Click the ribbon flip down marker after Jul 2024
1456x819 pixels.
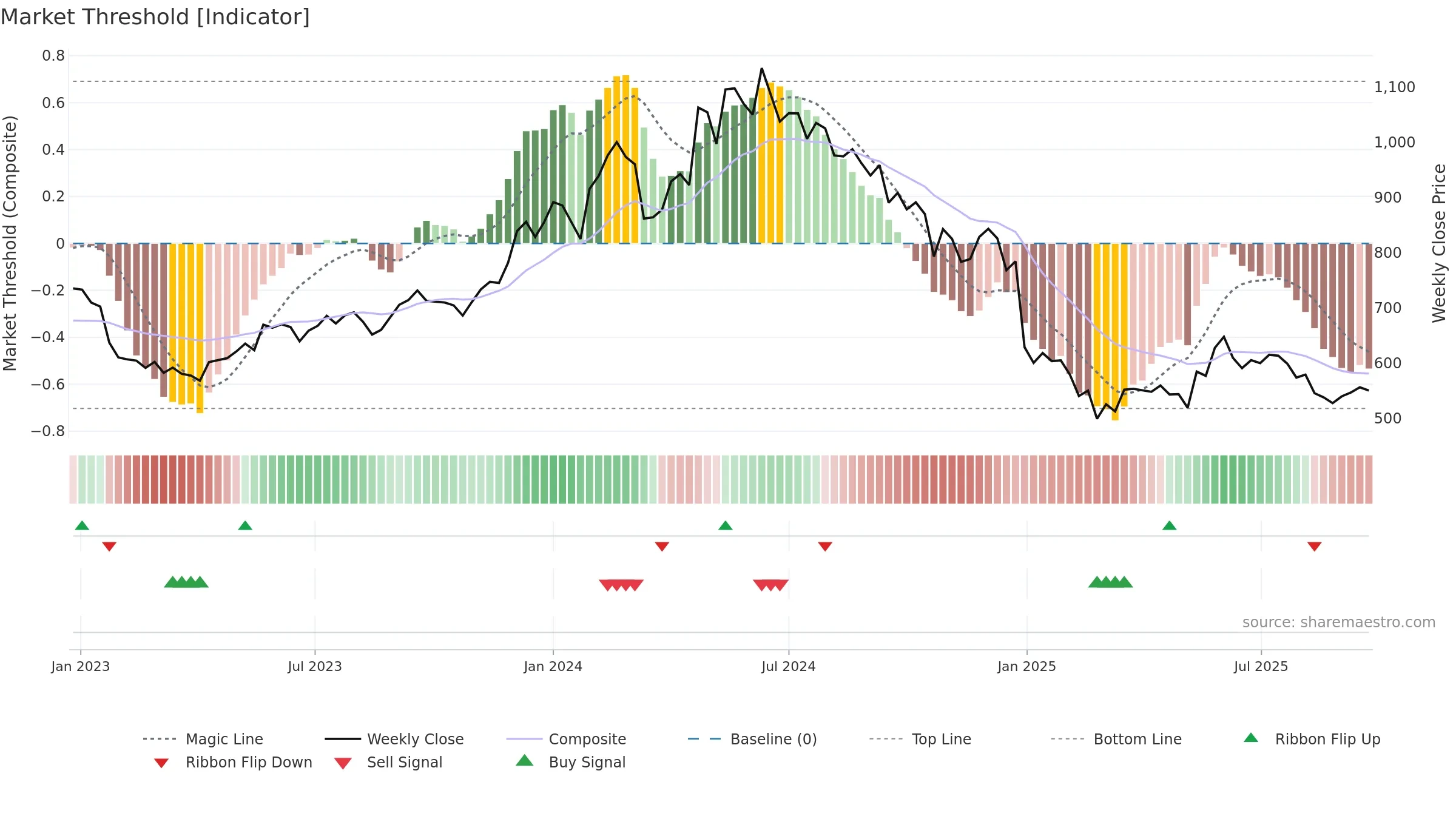coord(825,547)
